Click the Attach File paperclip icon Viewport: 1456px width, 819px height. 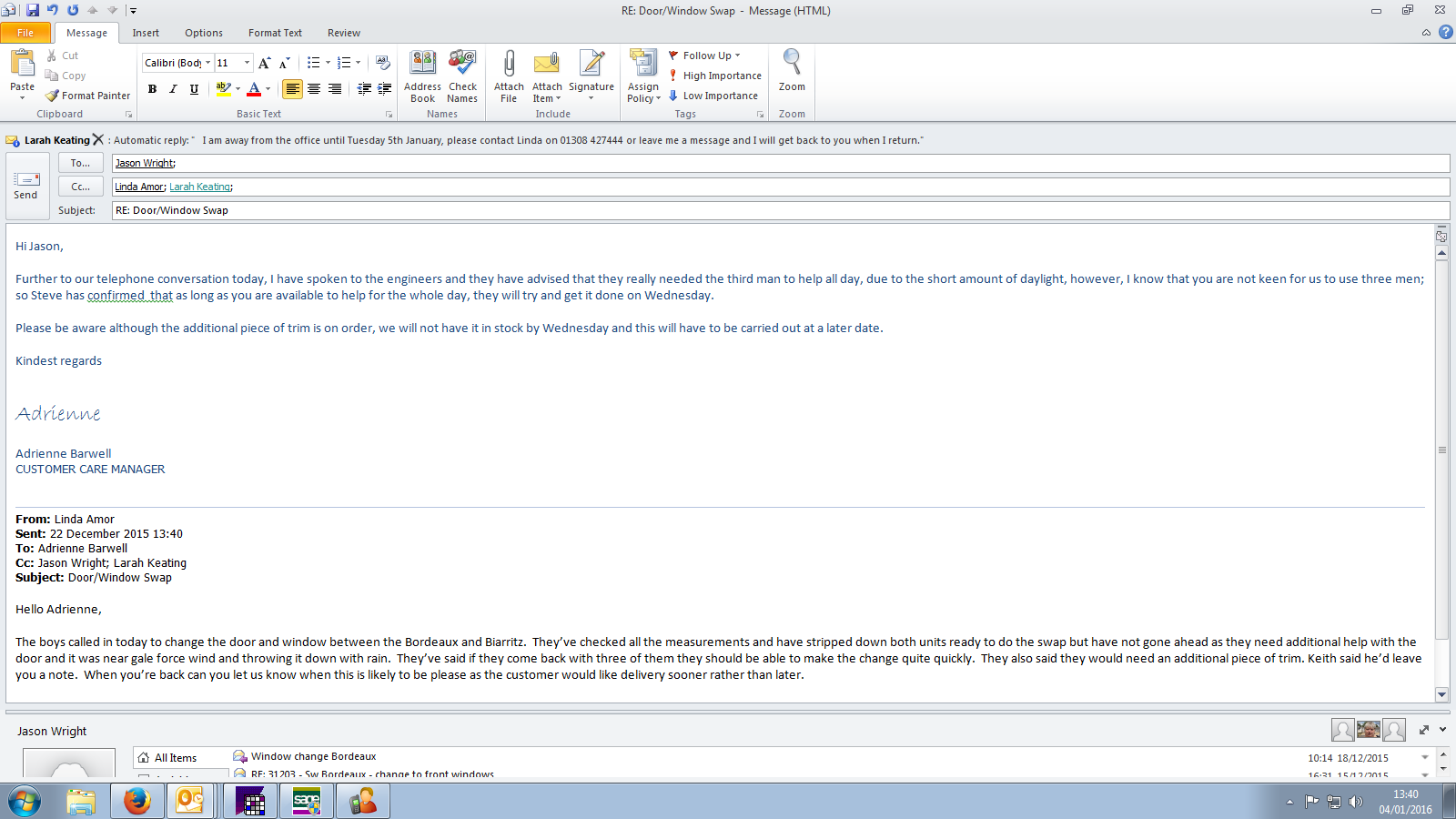509,64
